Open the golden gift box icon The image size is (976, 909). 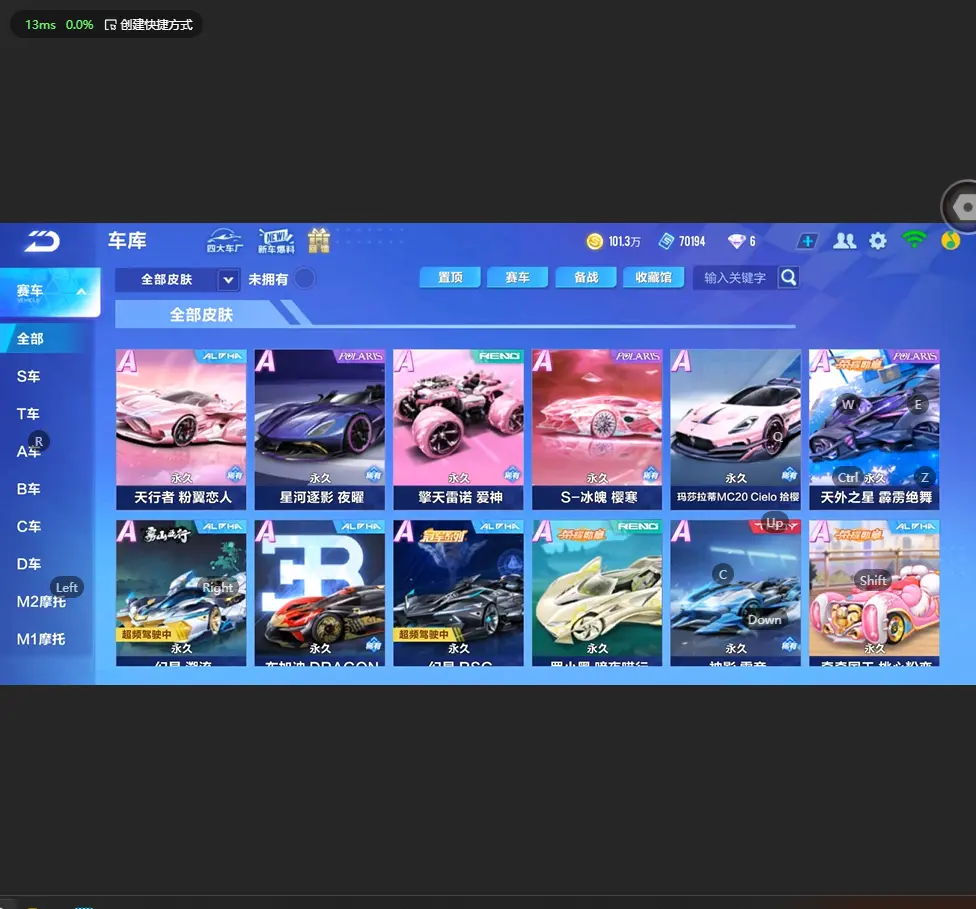tap(319, 241)
